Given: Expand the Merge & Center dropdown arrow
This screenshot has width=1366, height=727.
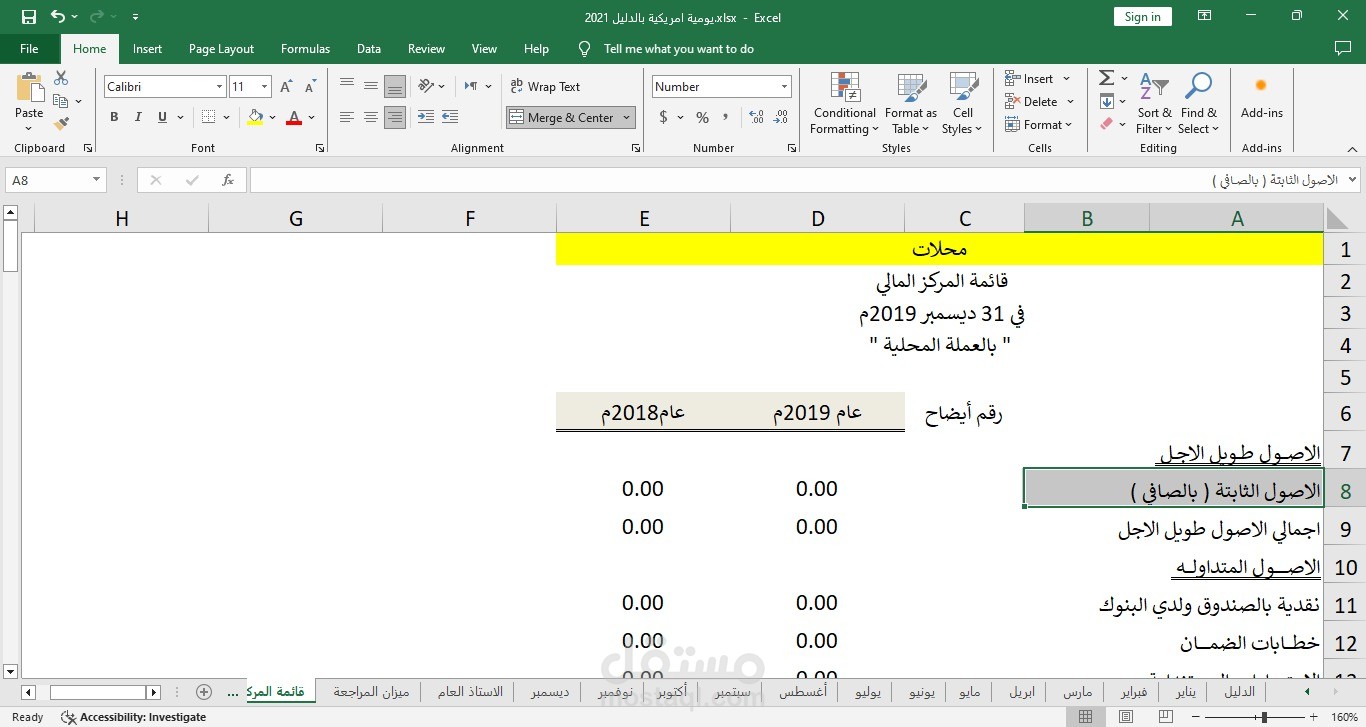Looking at the screenshot, I should tap(627, 117).
